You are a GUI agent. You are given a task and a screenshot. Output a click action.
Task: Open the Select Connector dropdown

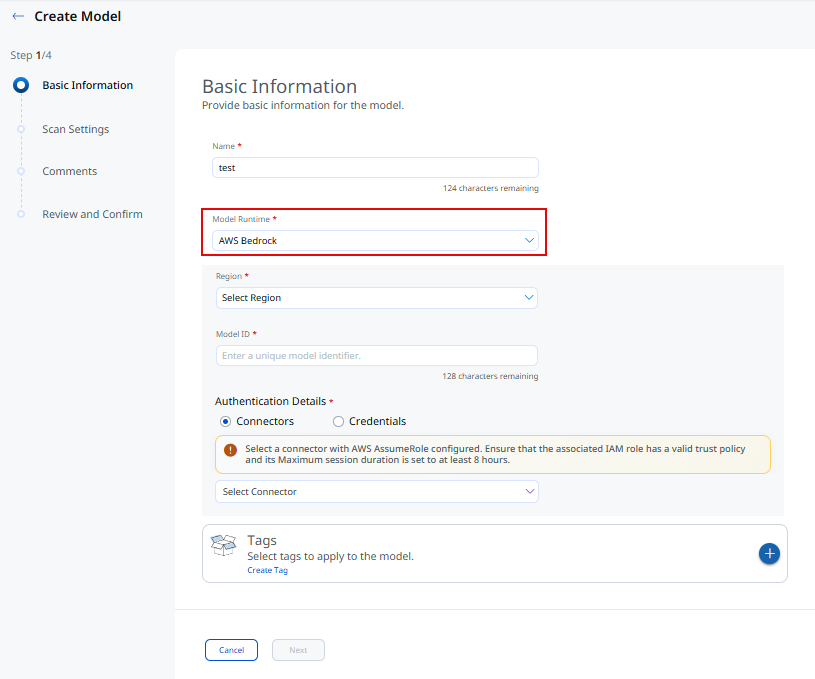coord(377,492)
